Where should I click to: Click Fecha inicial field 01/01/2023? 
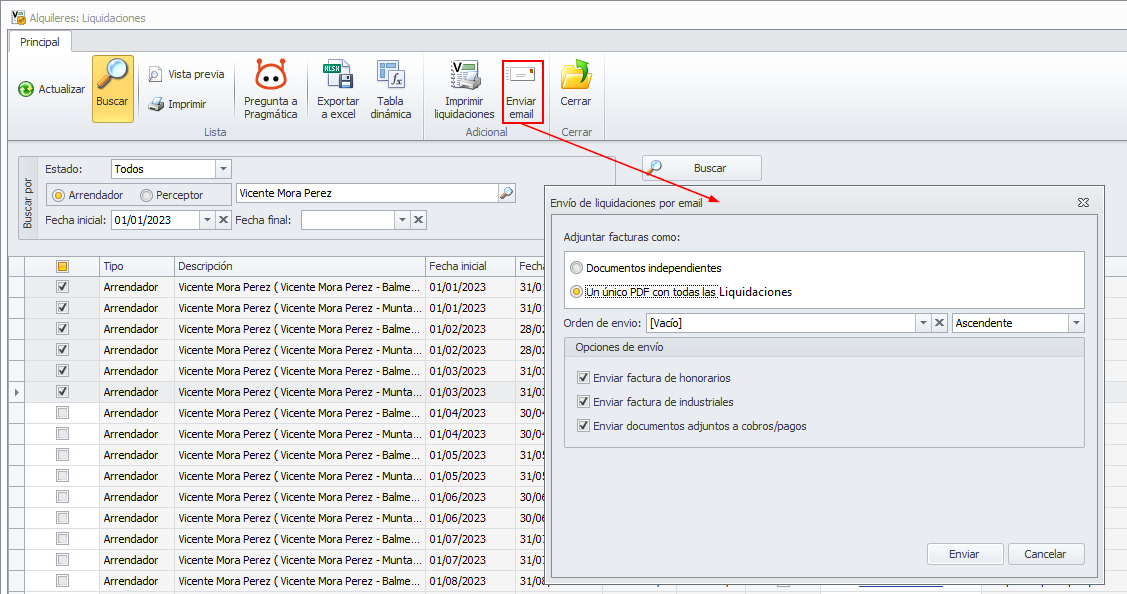click(x=155, y=220)
